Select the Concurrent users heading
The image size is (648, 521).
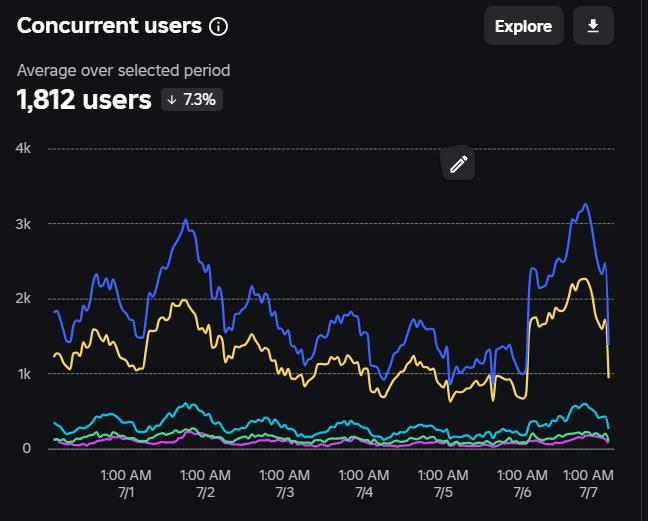tap(108, 26)
